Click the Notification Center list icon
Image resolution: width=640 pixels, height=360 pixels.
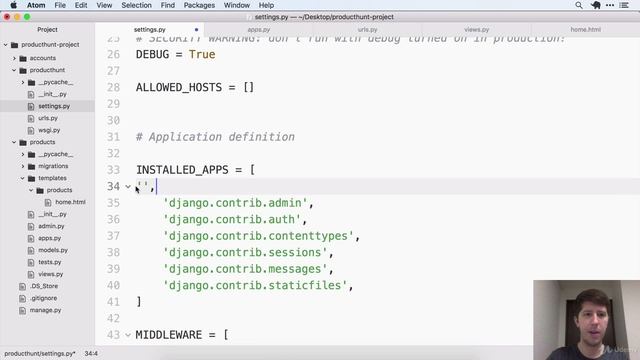tap(624, 5)
